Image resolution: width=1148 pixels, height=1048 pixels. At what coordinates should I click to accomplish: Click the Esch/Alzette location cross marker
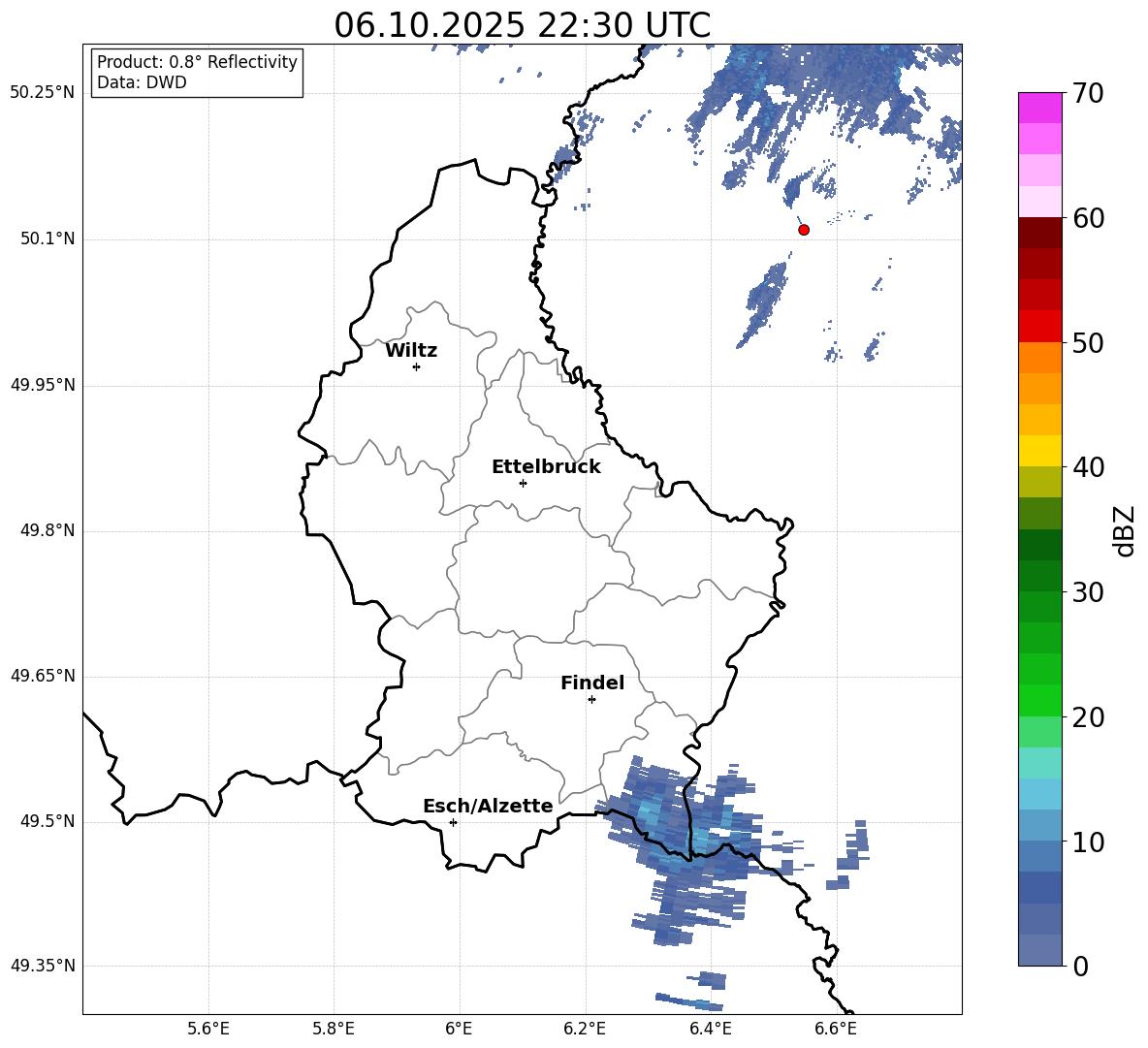click(x=453, y=822)
